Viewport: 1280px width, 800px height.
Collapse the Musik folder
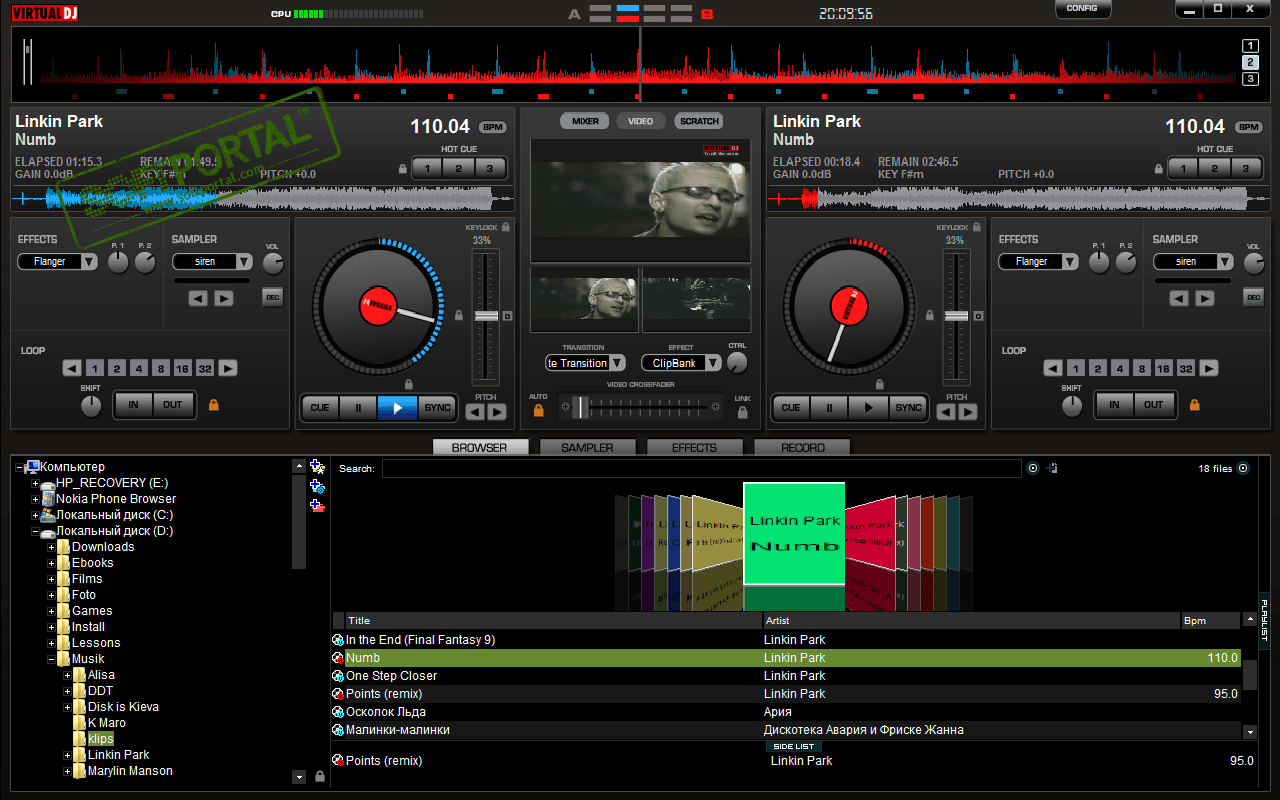click(x=51, y=659)
